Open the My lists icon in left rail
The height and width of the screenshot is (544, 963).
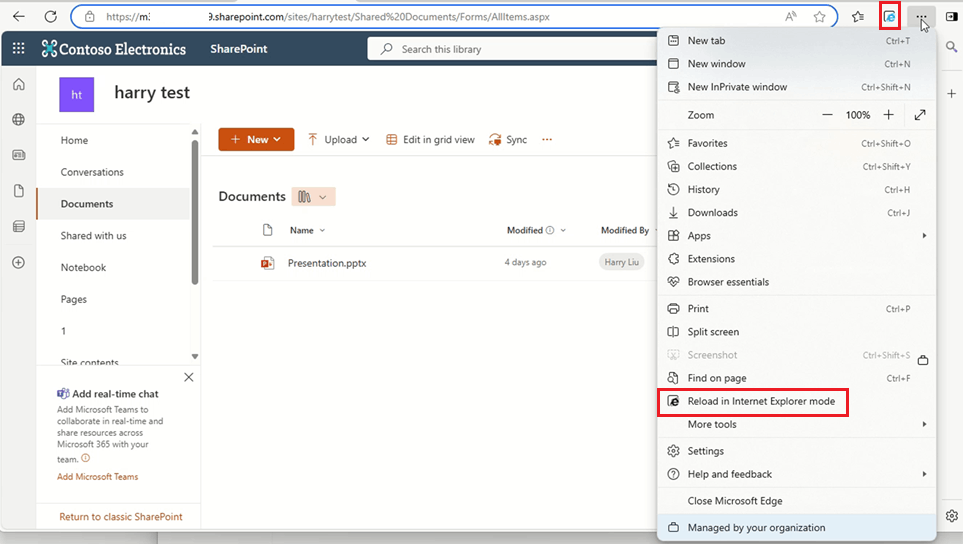point(19,227)
